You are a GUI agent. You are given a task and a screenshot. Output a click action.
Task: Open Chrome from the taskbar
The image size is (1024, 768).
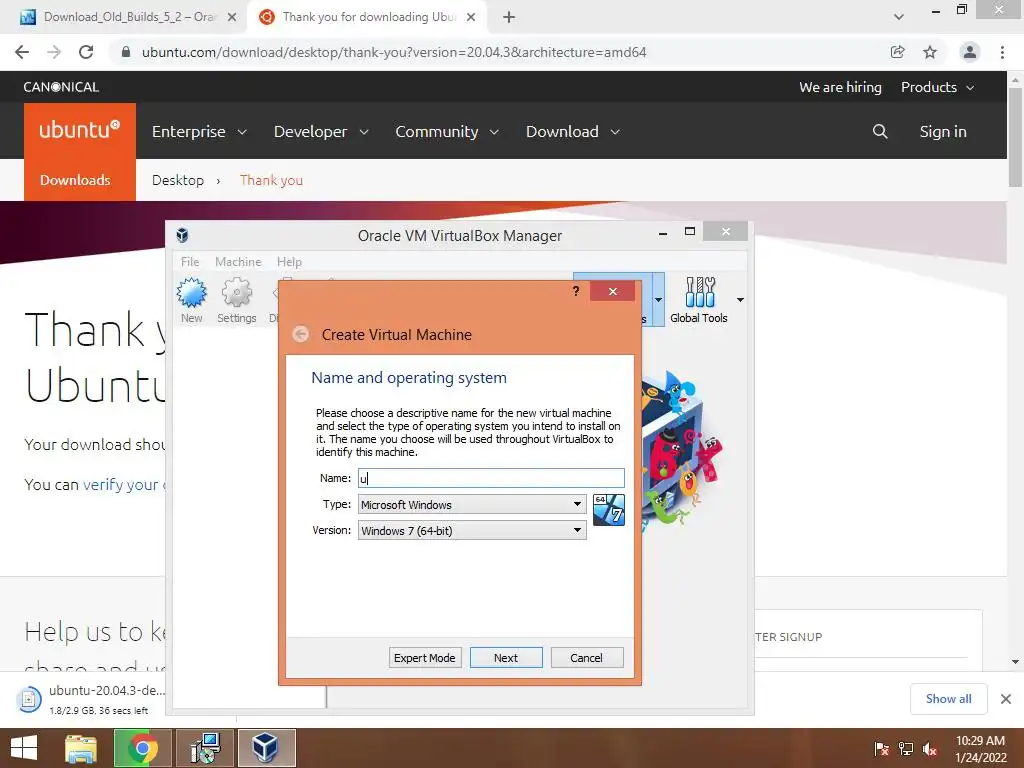point(143,748)
